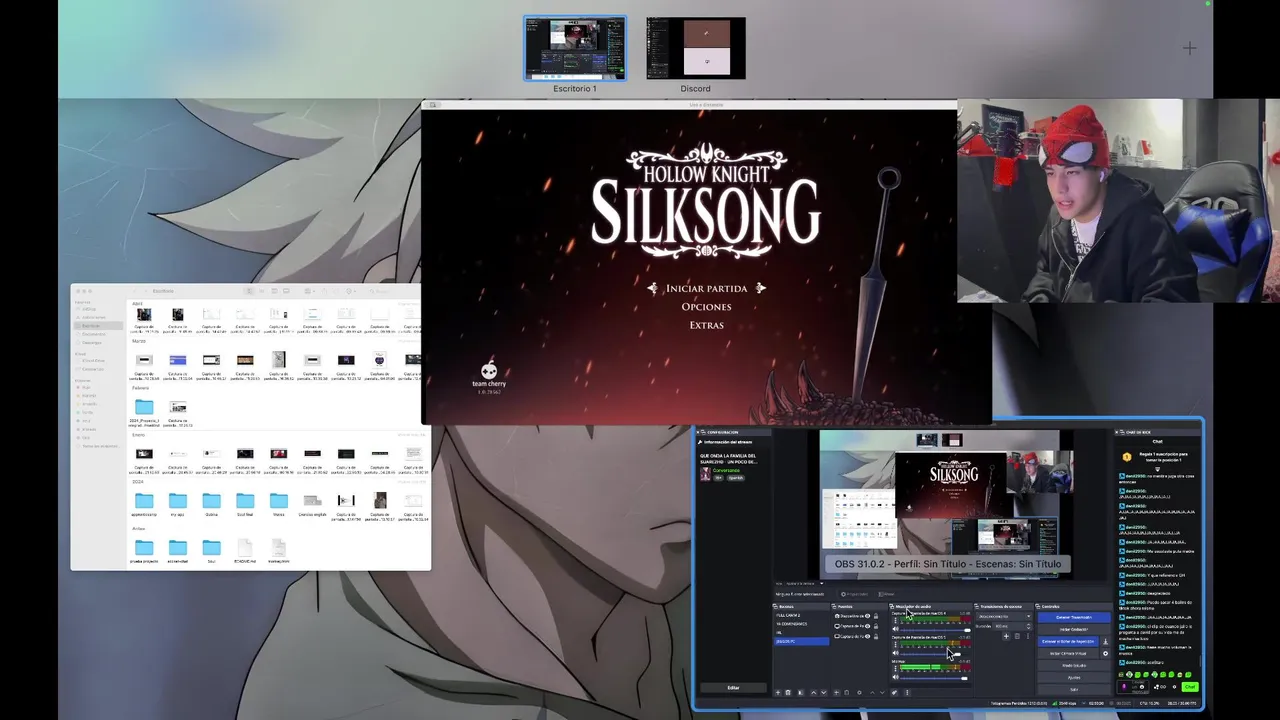Delete selected scene with Escenas trash icon

click(788, 692)
